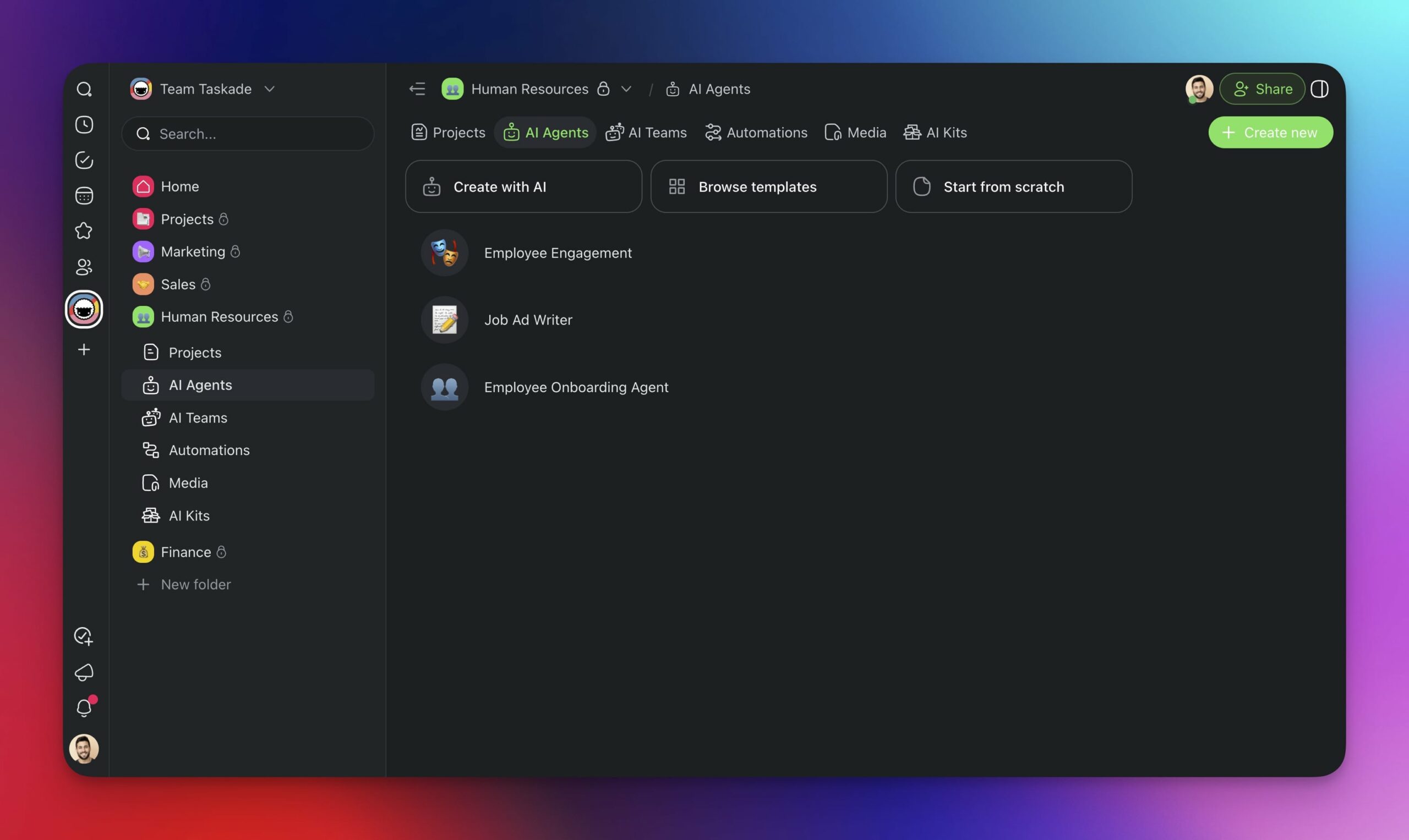Collapse the left sidebar
Image resolution: width=1409 pixels, height=840 pixels.
(417, 89)
